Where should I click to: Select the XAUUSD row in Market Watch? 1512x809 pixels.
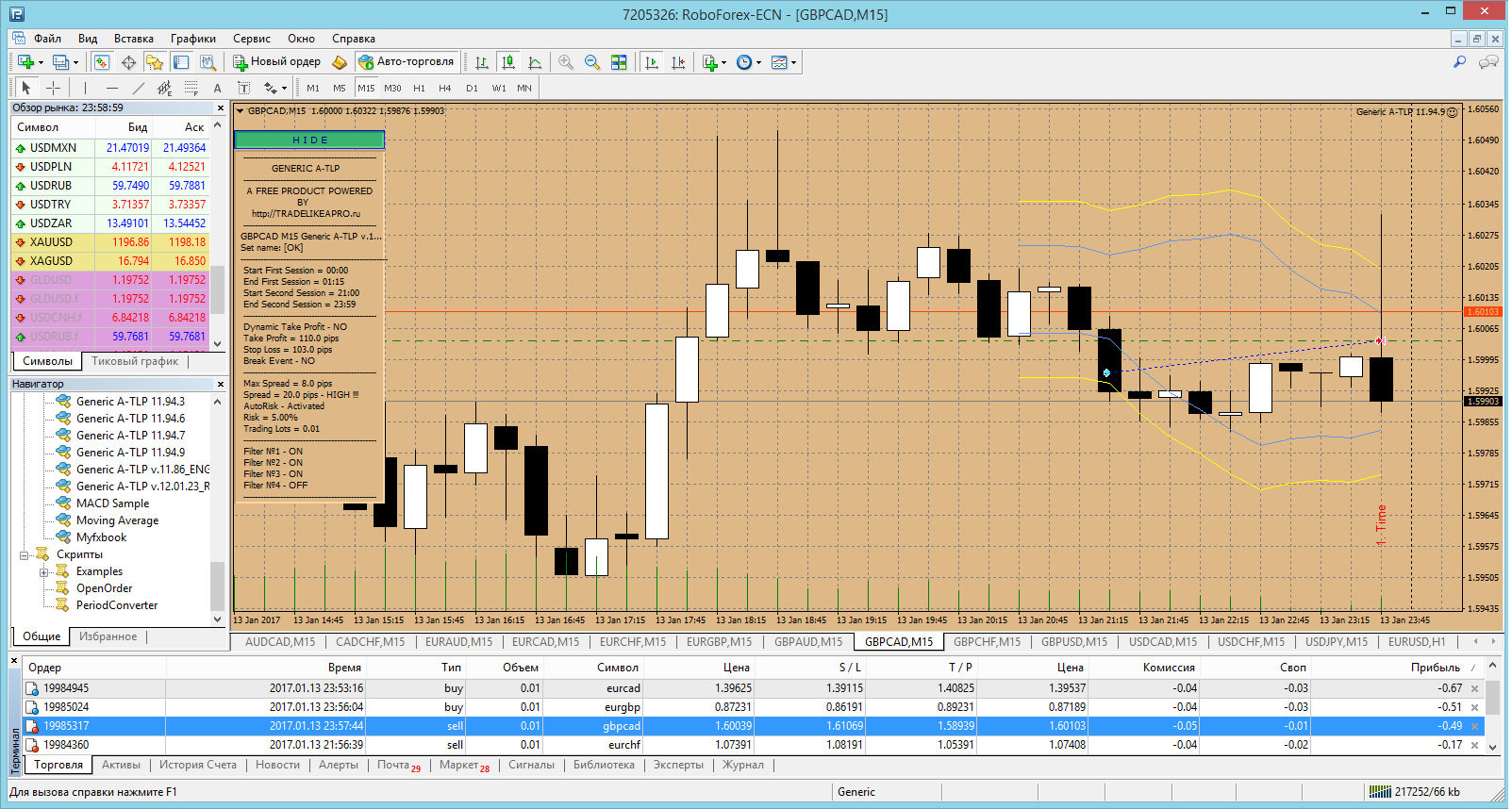pos(111,242)
